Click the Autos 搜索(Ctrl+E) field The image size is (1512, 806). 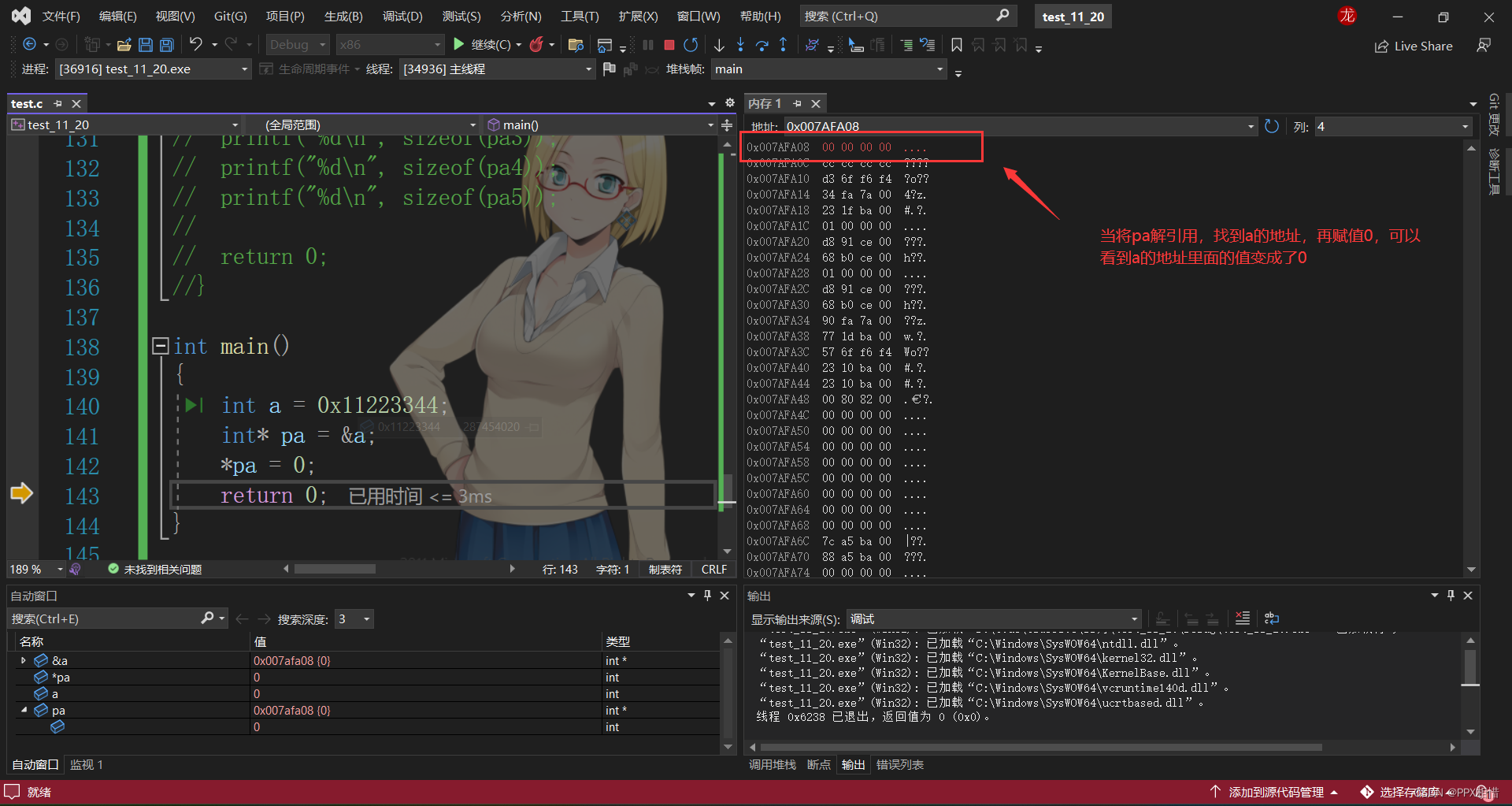tap(118, 619)
